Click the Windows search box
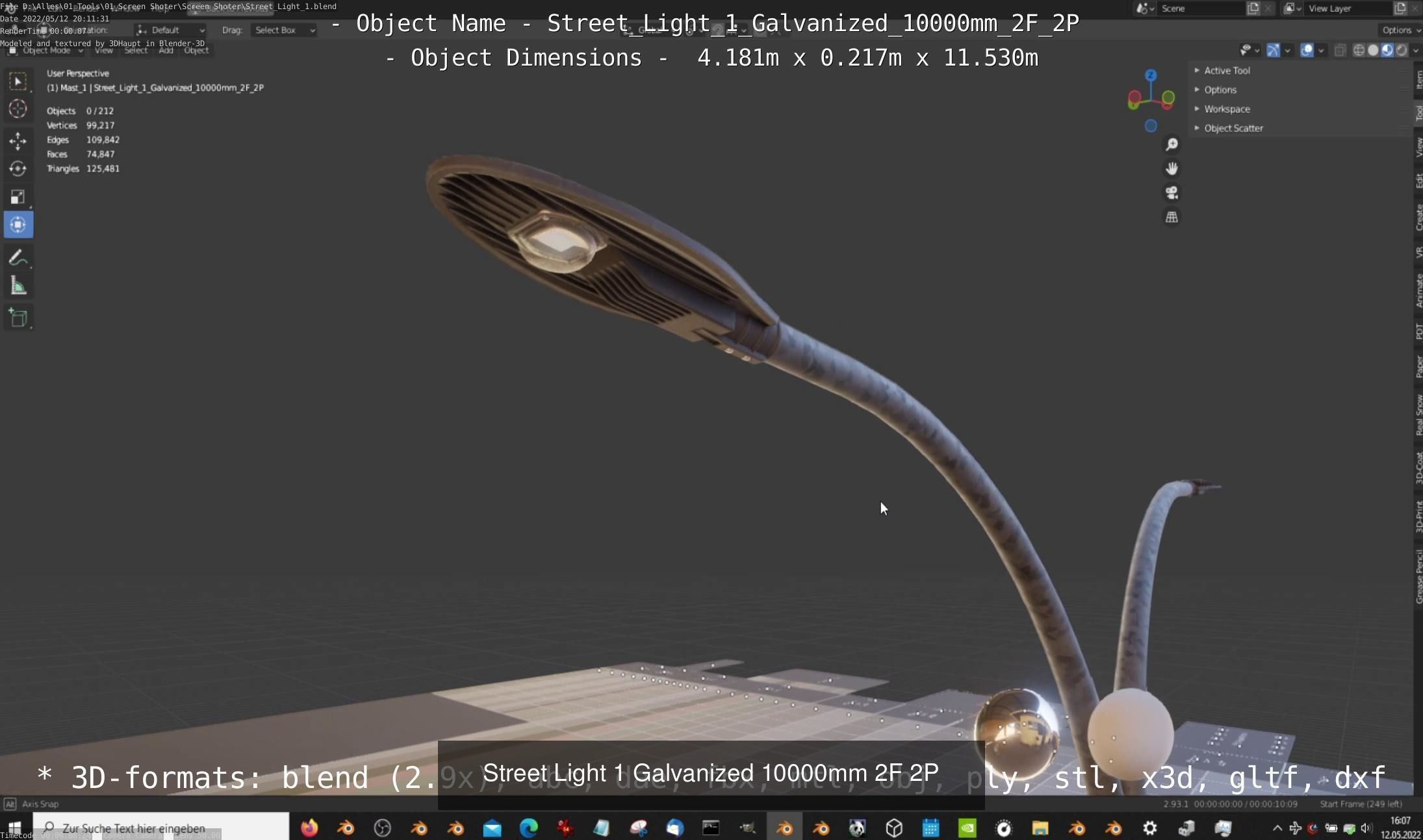 click(x=161, y=828)
